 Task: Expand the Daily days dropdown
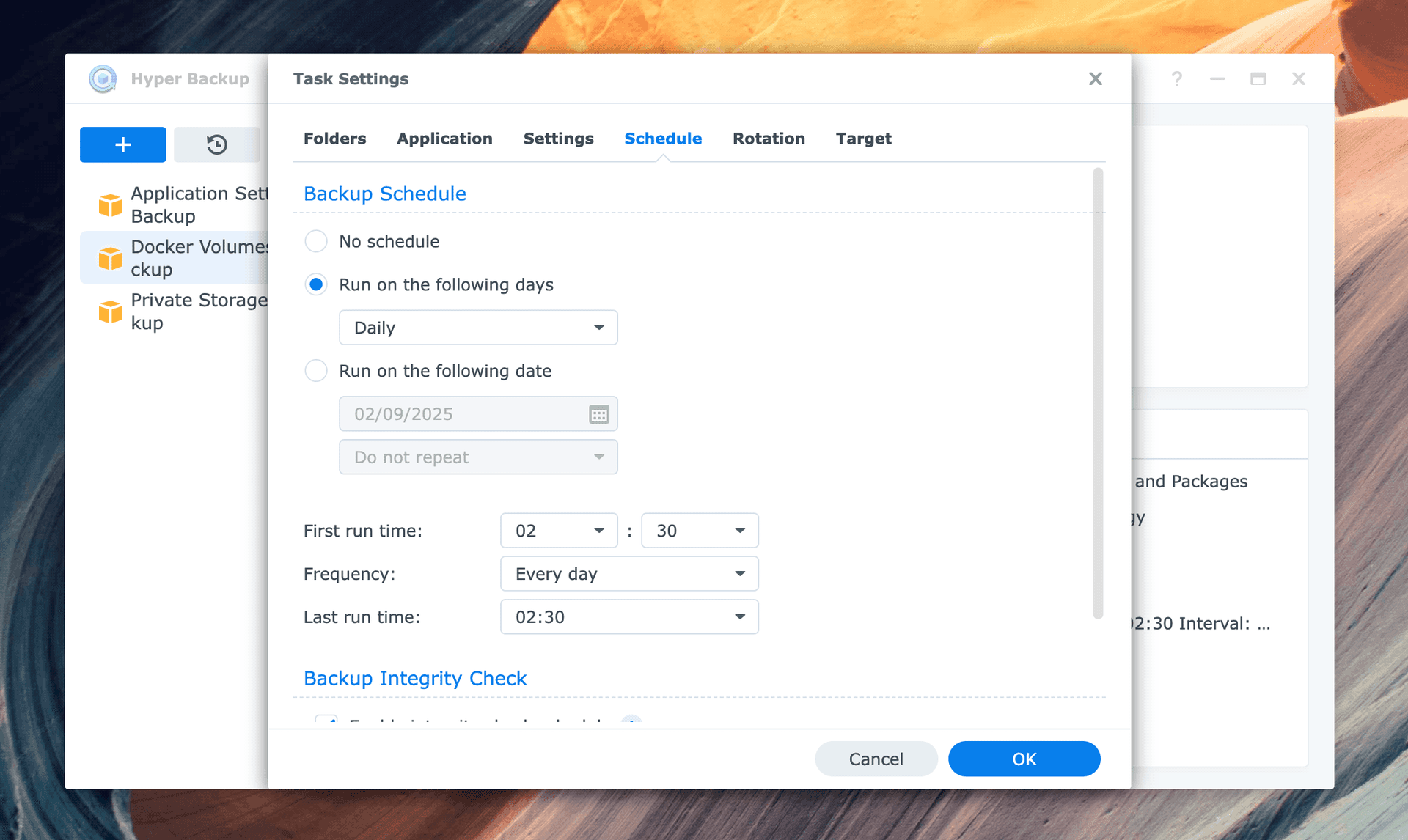(478, 328)
